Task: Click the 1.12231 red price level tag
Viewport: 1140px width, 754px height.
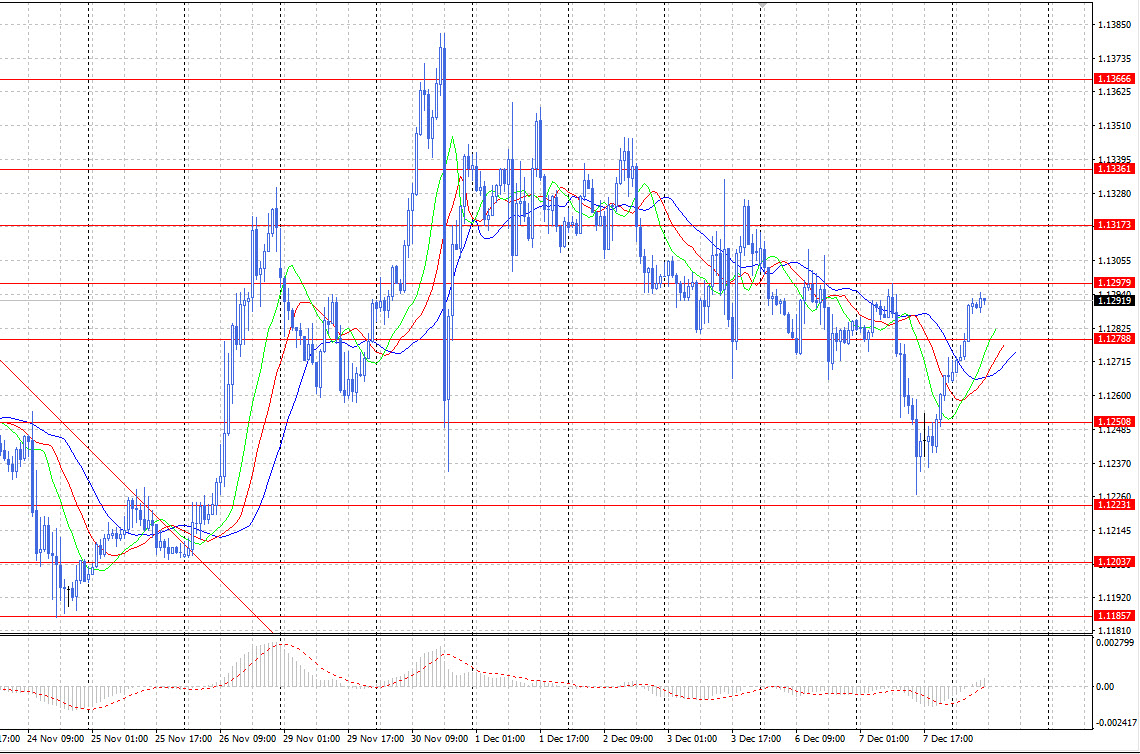Action: click(1114, 505)
